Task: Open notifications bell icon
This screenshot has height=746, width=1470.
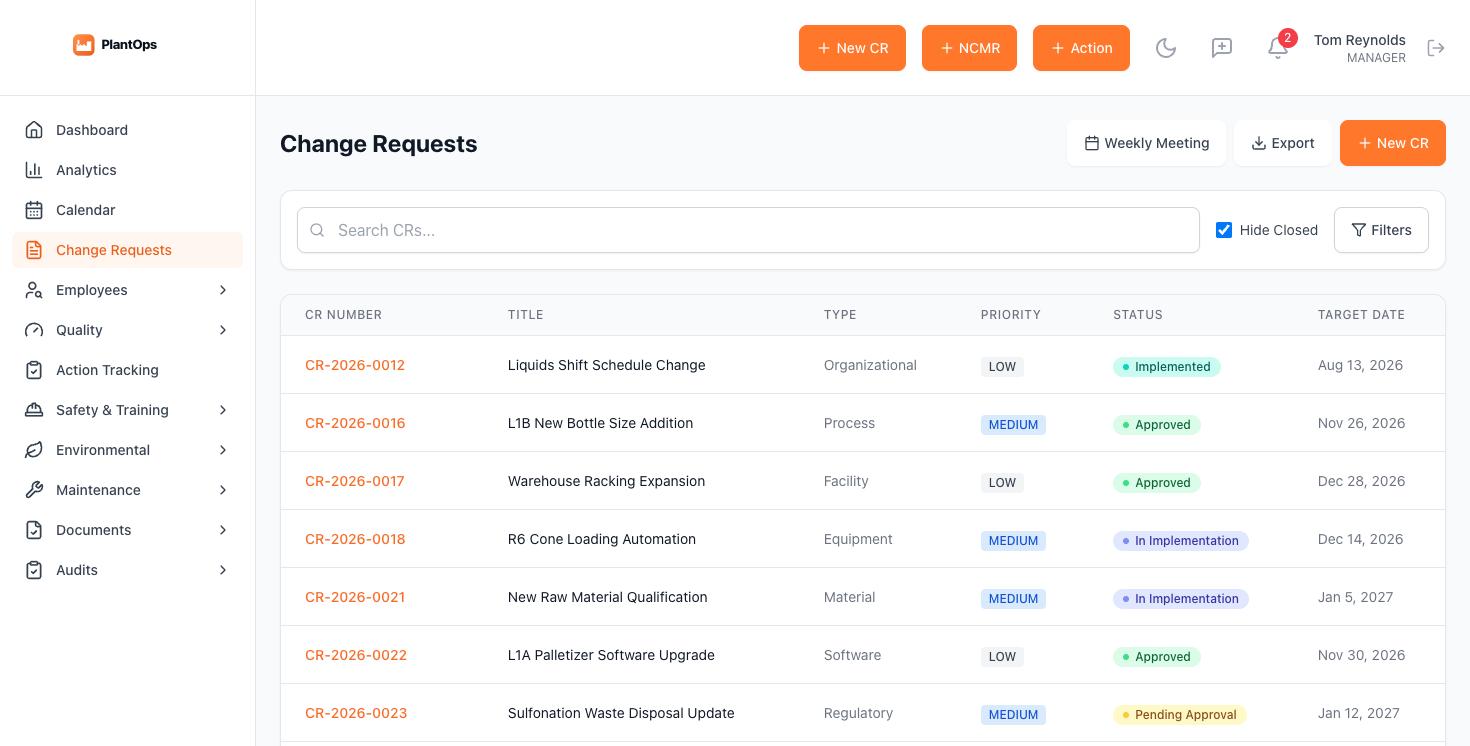Action: coord(1277,48)
